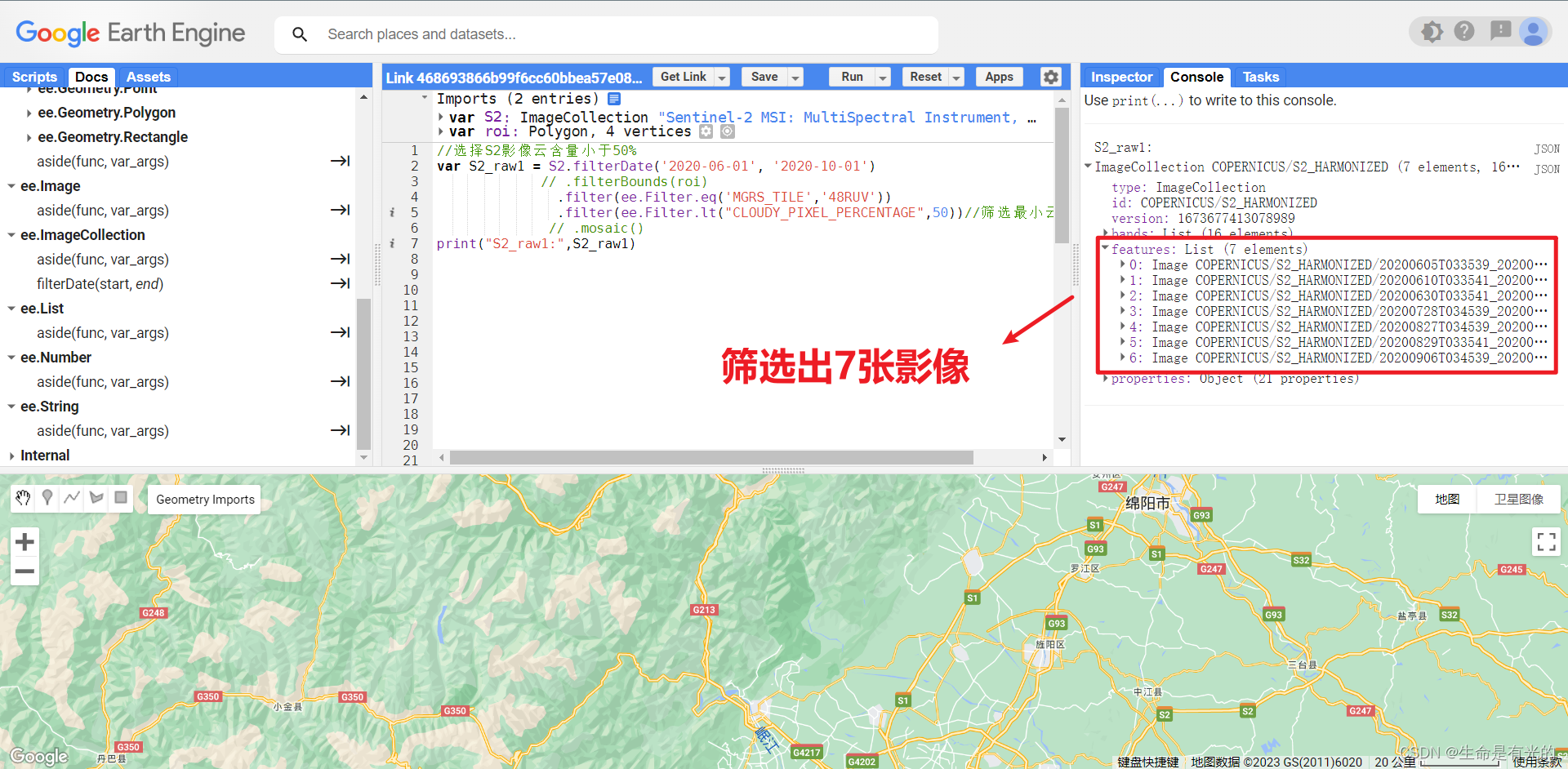Image resolution: width=1568 pixels, height=769 pixels.
Task: Insert filterDate snippet arrow
Action: click(x=340, y=283)
